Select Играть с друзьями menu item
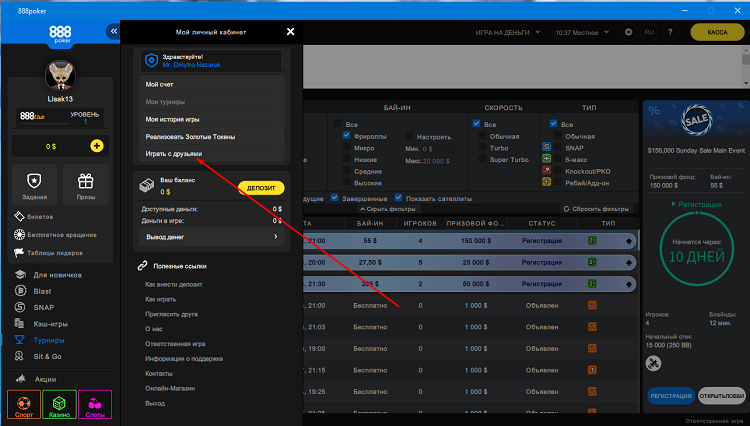750x426 pixels. point(174,153)
